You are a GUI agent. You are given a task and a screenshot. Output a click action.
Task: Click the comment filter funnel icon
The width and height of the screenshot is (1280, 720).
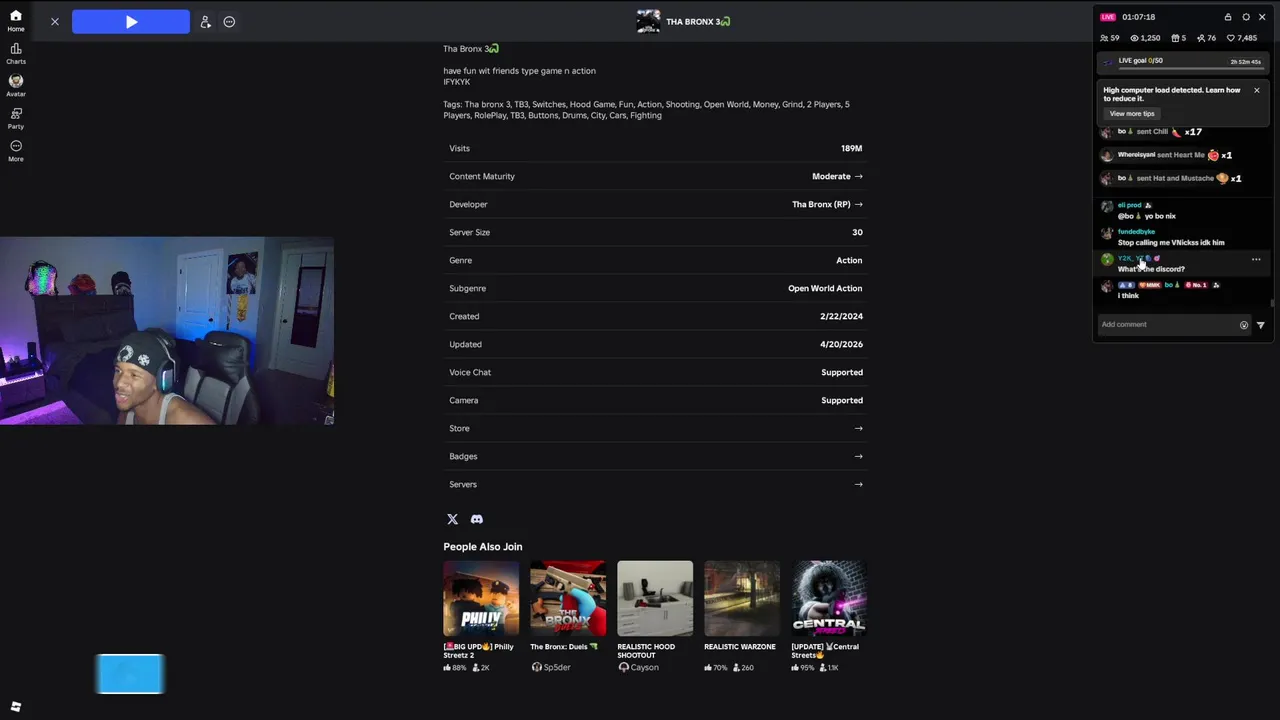[x=1260, y=325]
